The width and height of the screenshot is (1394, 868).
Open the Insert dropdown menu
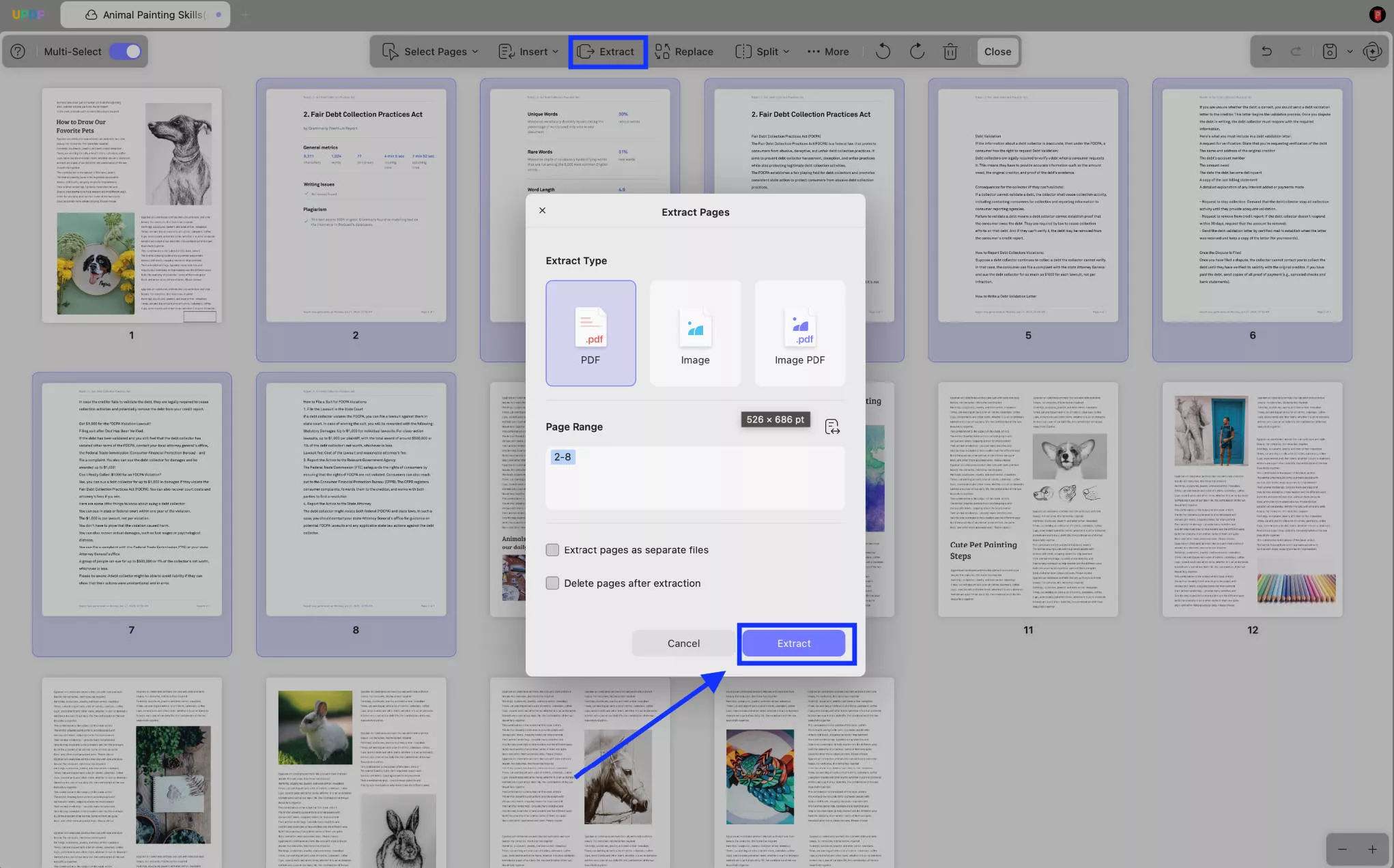(x=528, y=51)
